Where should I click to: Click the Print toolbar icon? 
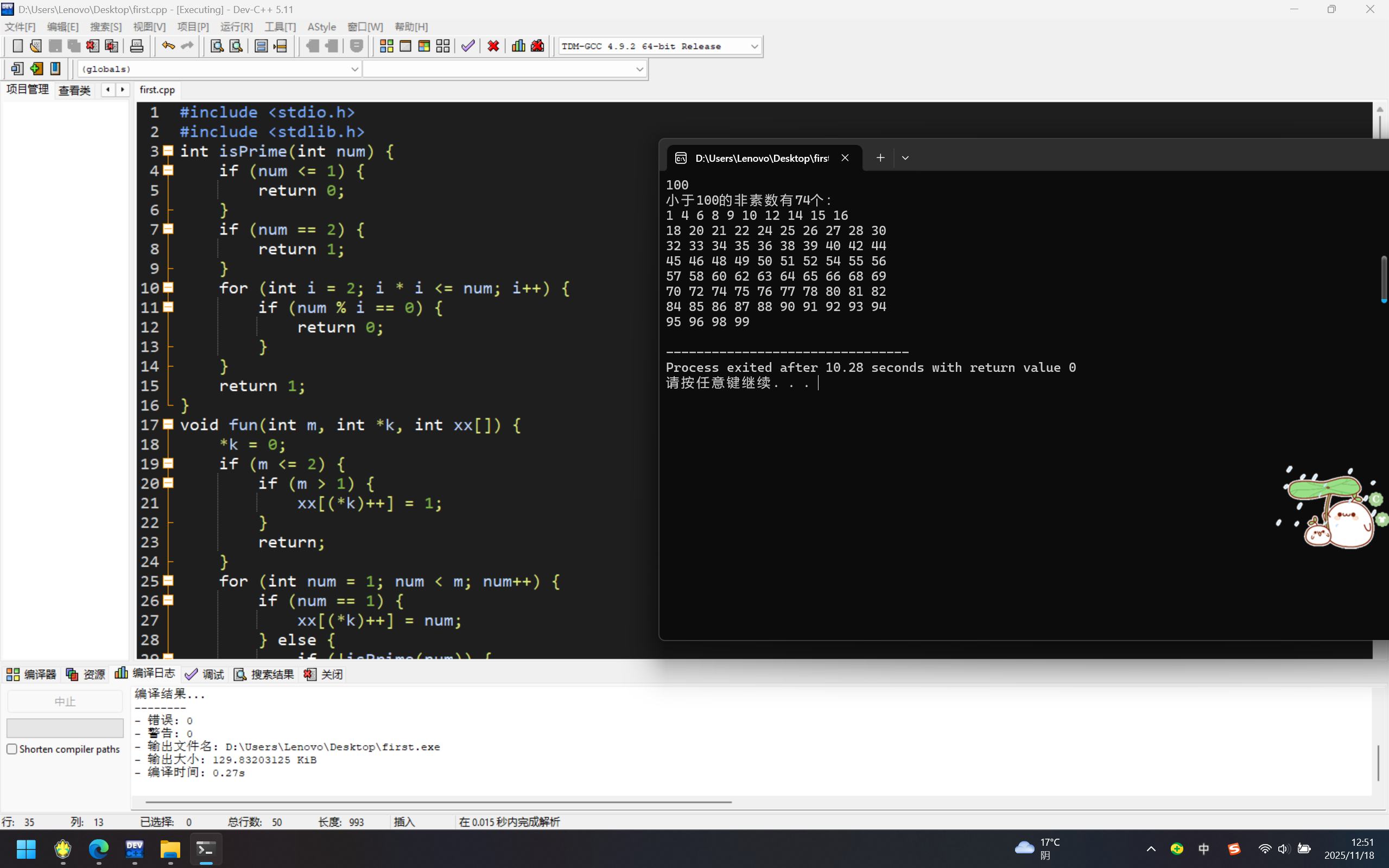137,46
